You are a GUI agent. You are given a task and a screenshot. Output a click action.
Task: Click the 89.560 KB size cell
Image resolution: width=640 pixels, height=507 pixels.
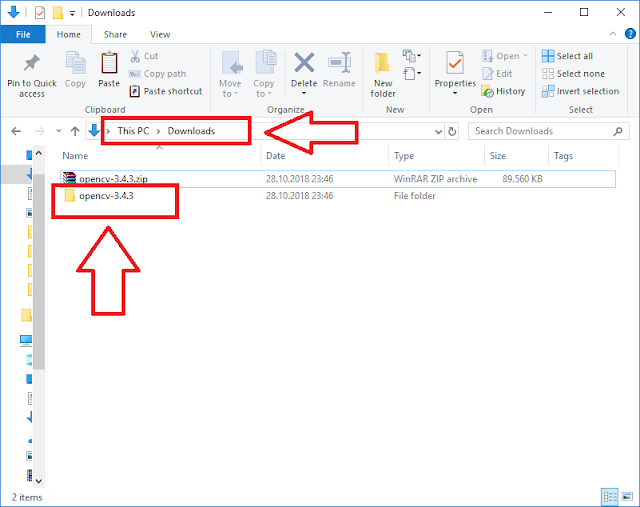pyautogui.click(x=522, y=179)
